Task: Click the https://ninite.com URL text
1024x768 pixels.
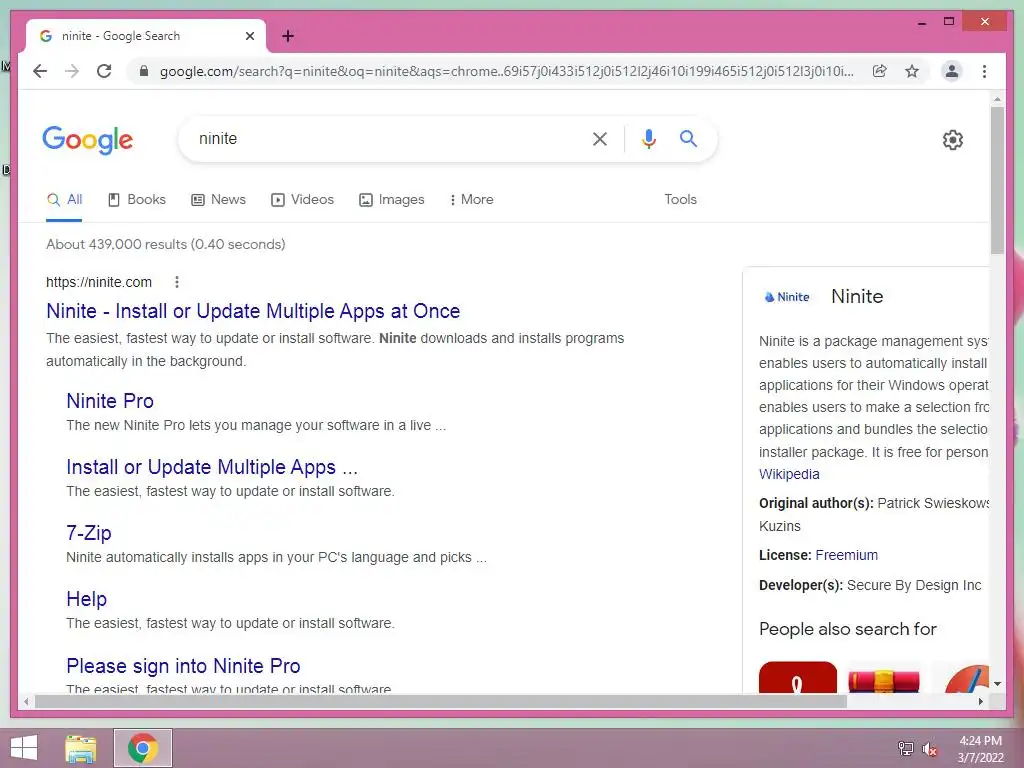Action: click(99, 282)
